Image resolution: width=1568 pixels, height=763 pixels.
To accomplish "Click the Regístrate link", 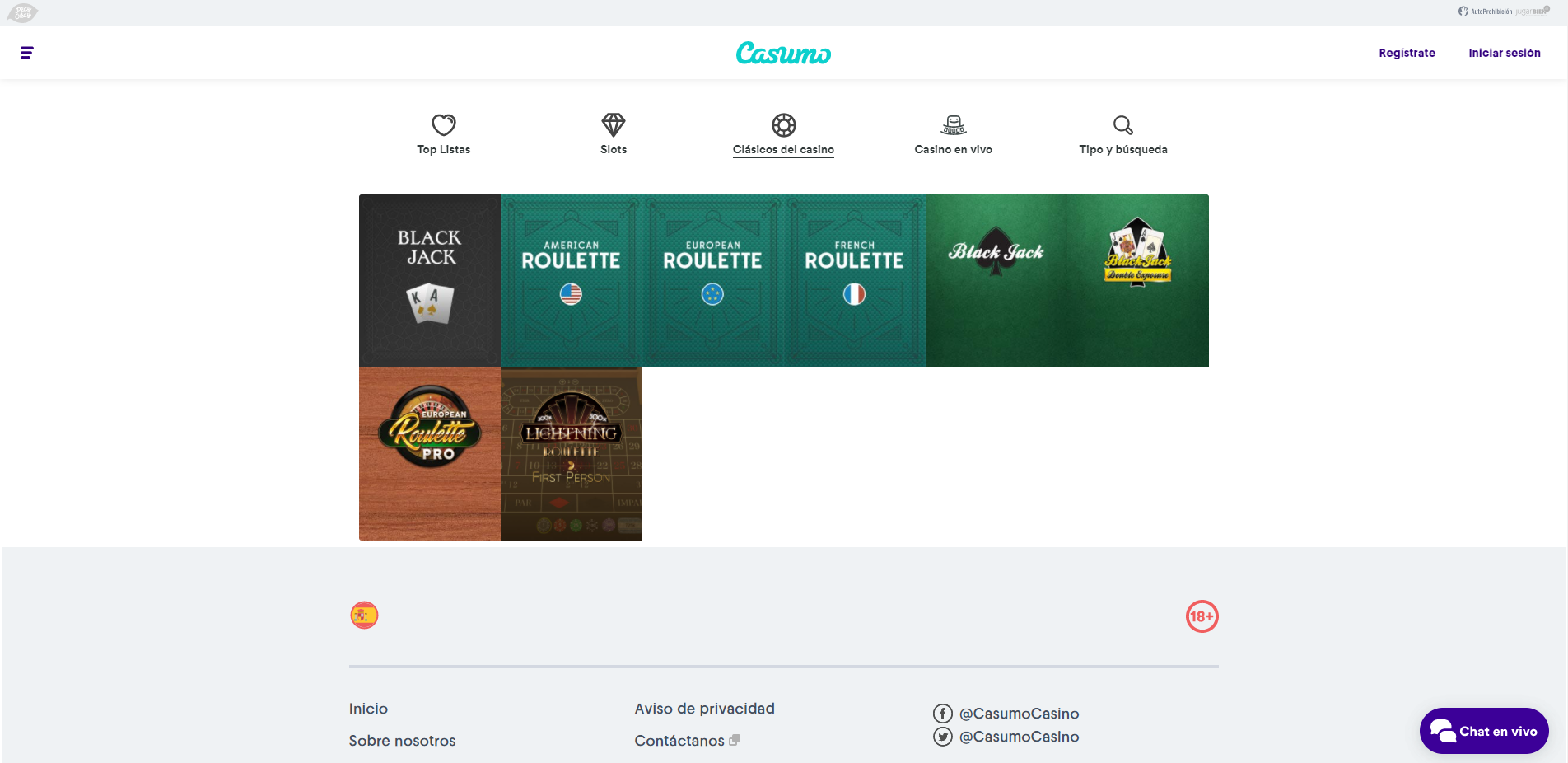I will pos(1407,53).
